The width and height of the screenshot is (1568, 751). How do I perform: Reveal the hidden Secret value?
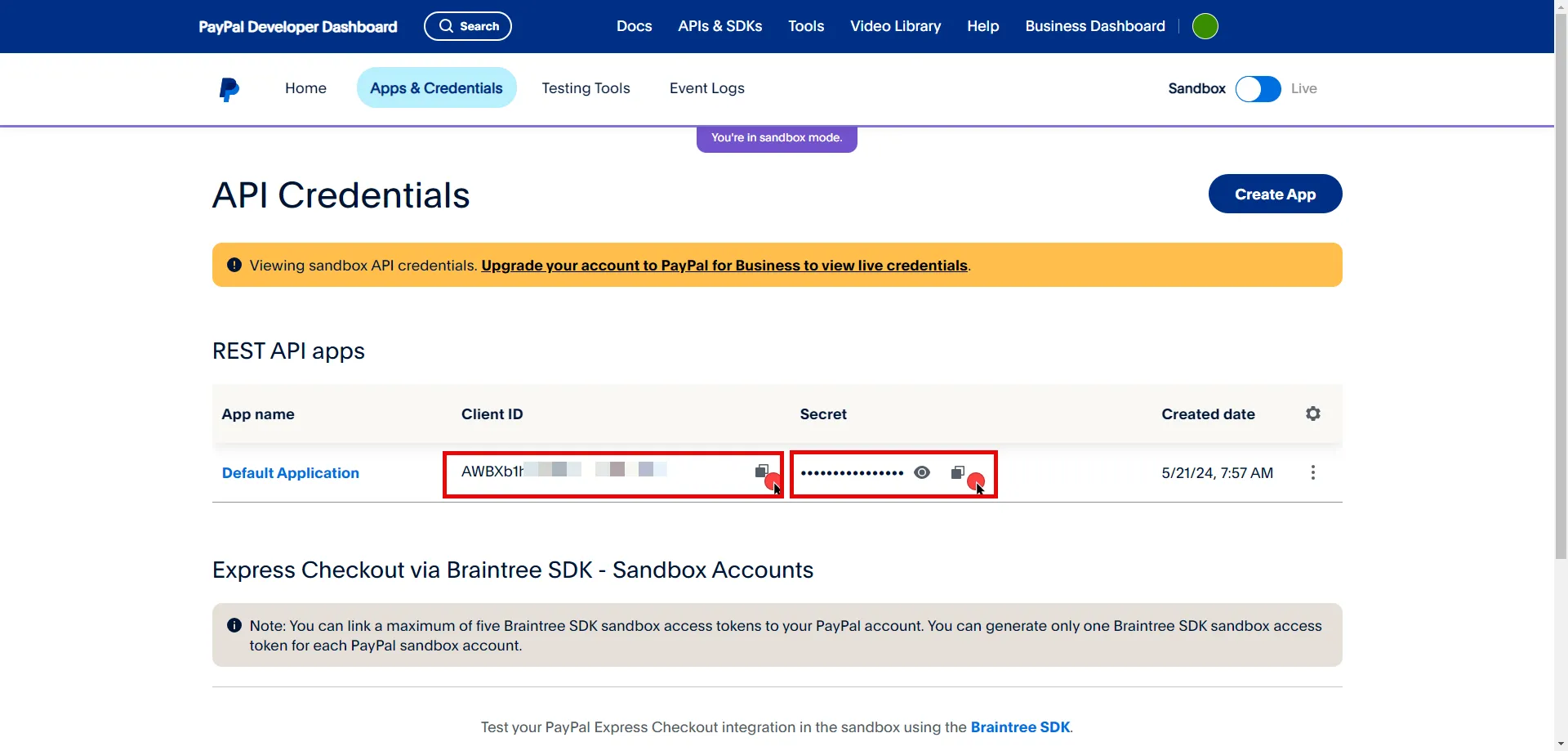(x=922, y=472)
